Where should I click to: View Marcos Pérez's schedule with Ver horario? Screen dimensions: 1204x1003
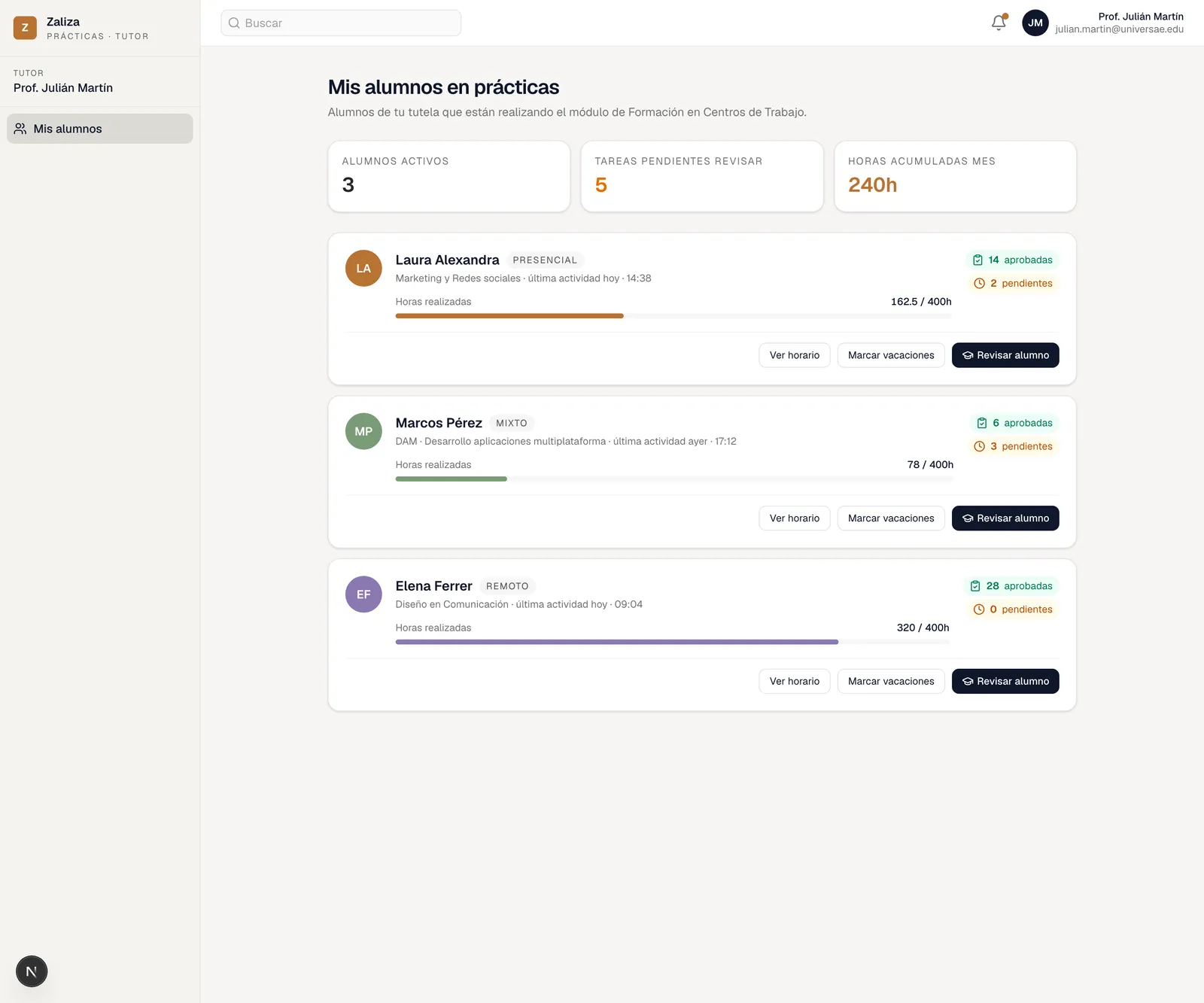pyautogui.click(x=795, y=518)
